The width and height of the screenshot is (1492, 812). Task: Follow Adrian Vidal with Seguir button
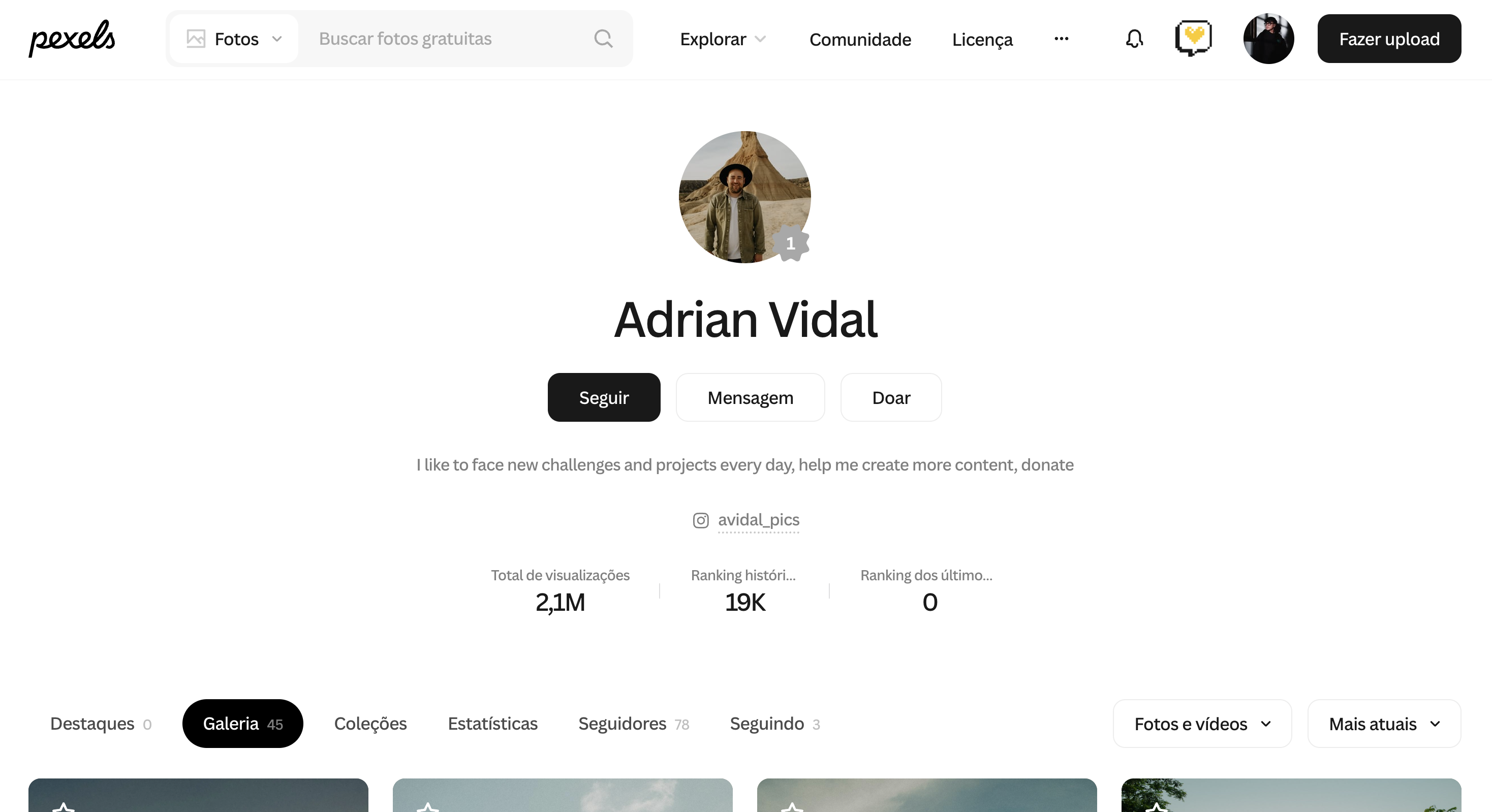point(604,397)
